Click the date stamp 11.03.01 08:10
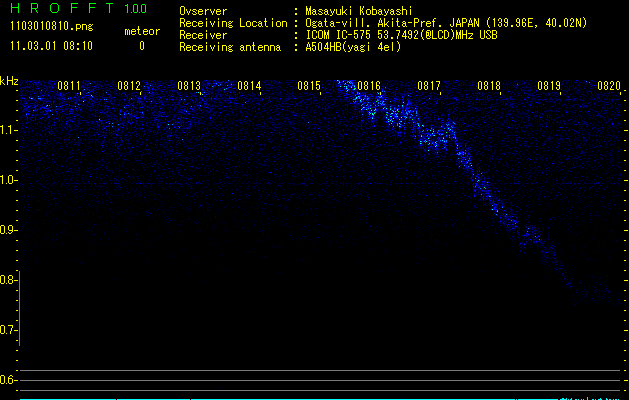629x400 pixels. click(x=51, y=46)
